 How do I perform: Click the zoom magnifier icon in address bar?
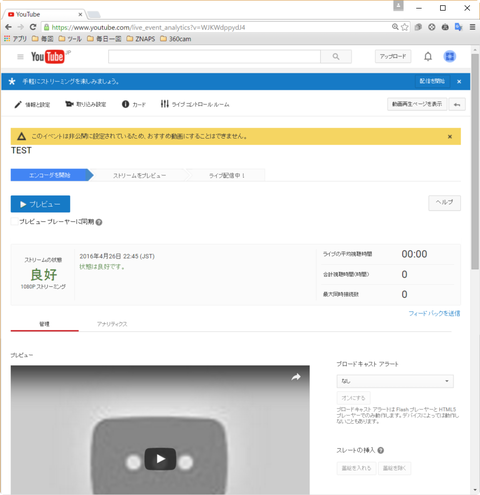coord(395,27)
